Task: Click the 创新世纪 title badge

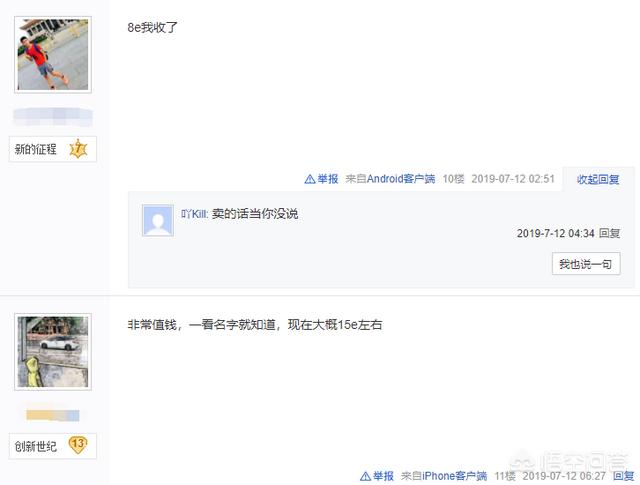Action: click(53, 446)
